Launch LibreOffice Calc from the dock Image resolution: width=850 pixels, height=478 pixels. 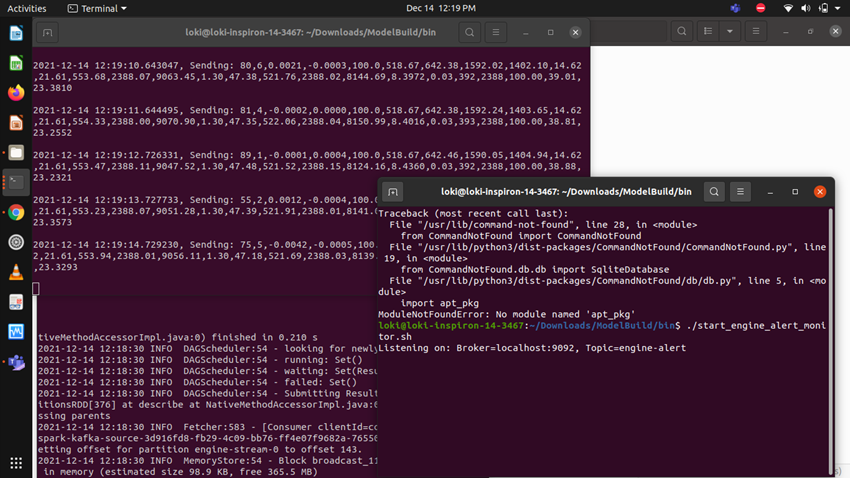(x=16, y=63)
